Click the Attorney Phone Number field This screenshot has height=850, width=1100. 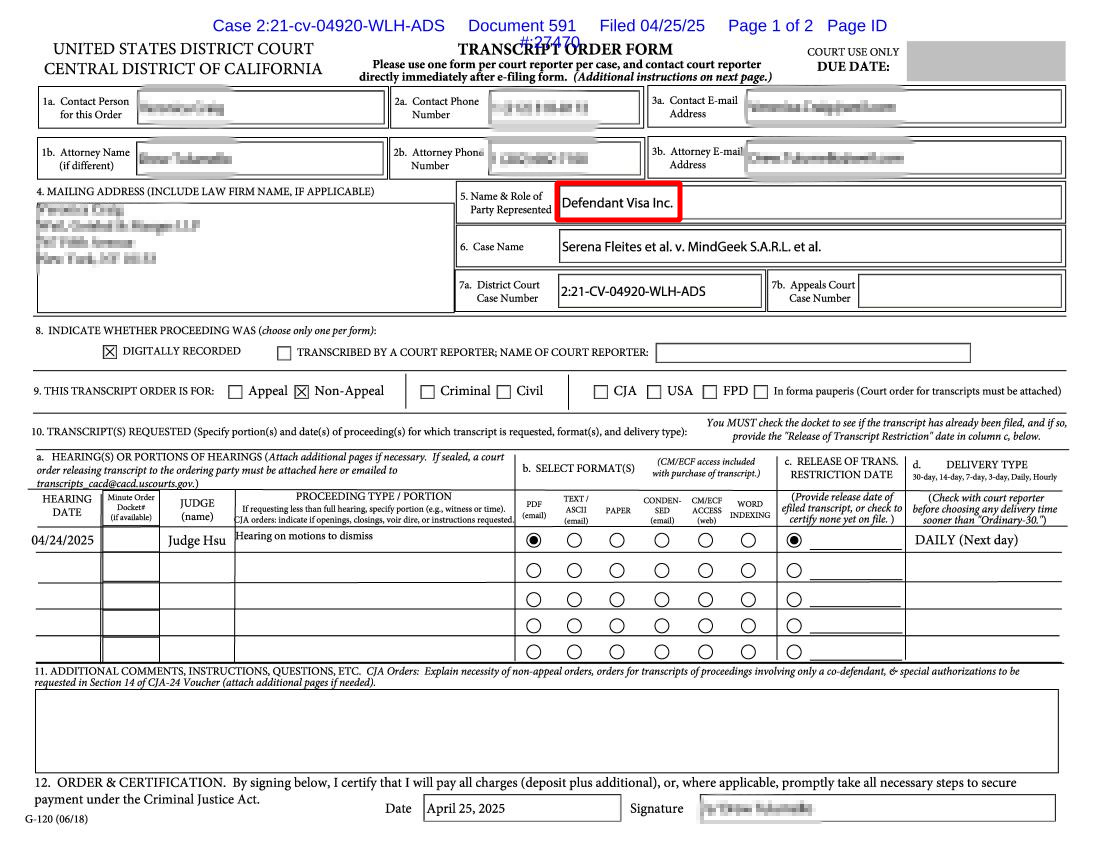coord(565,158)
